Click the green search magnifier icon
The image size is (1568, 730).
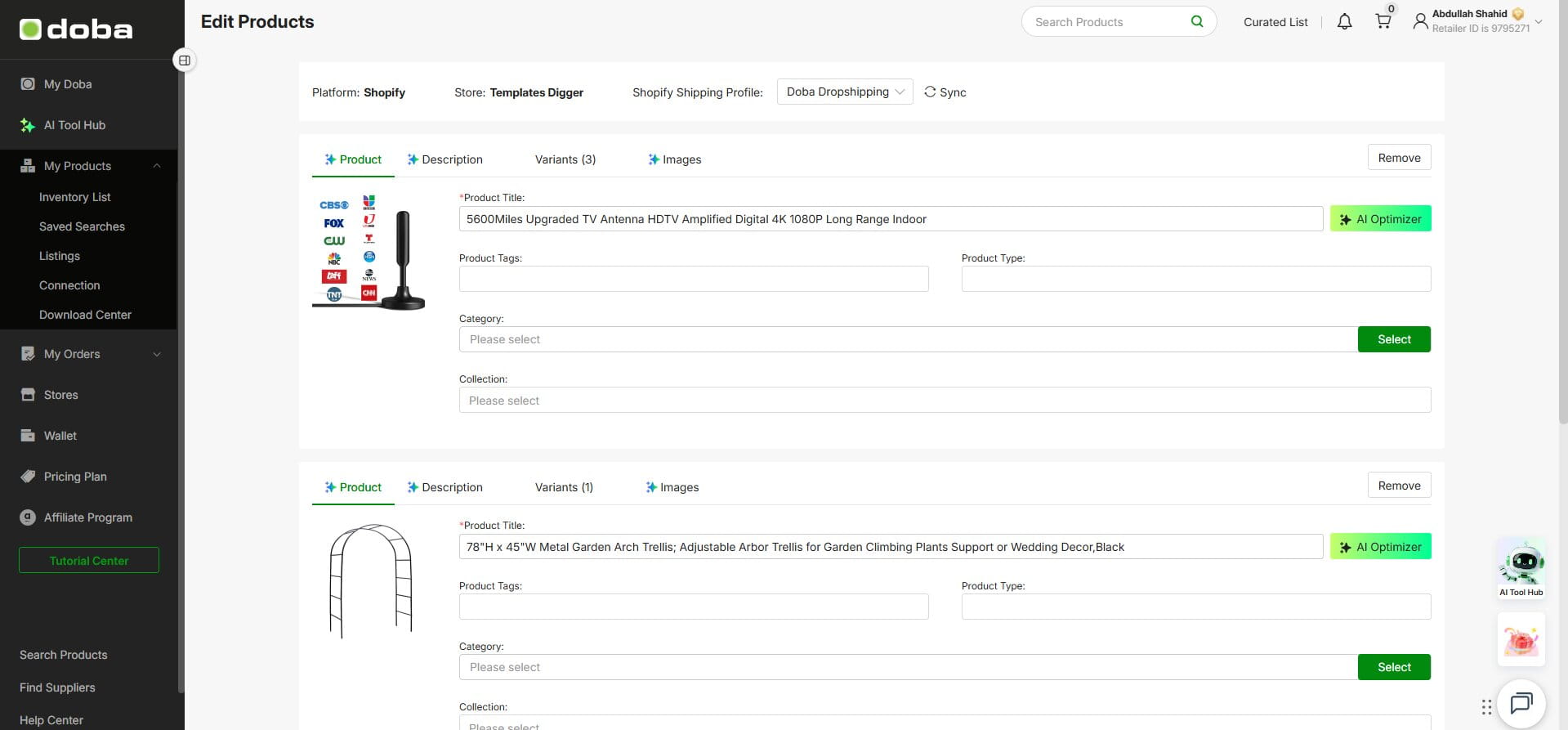coord(1197,21)
